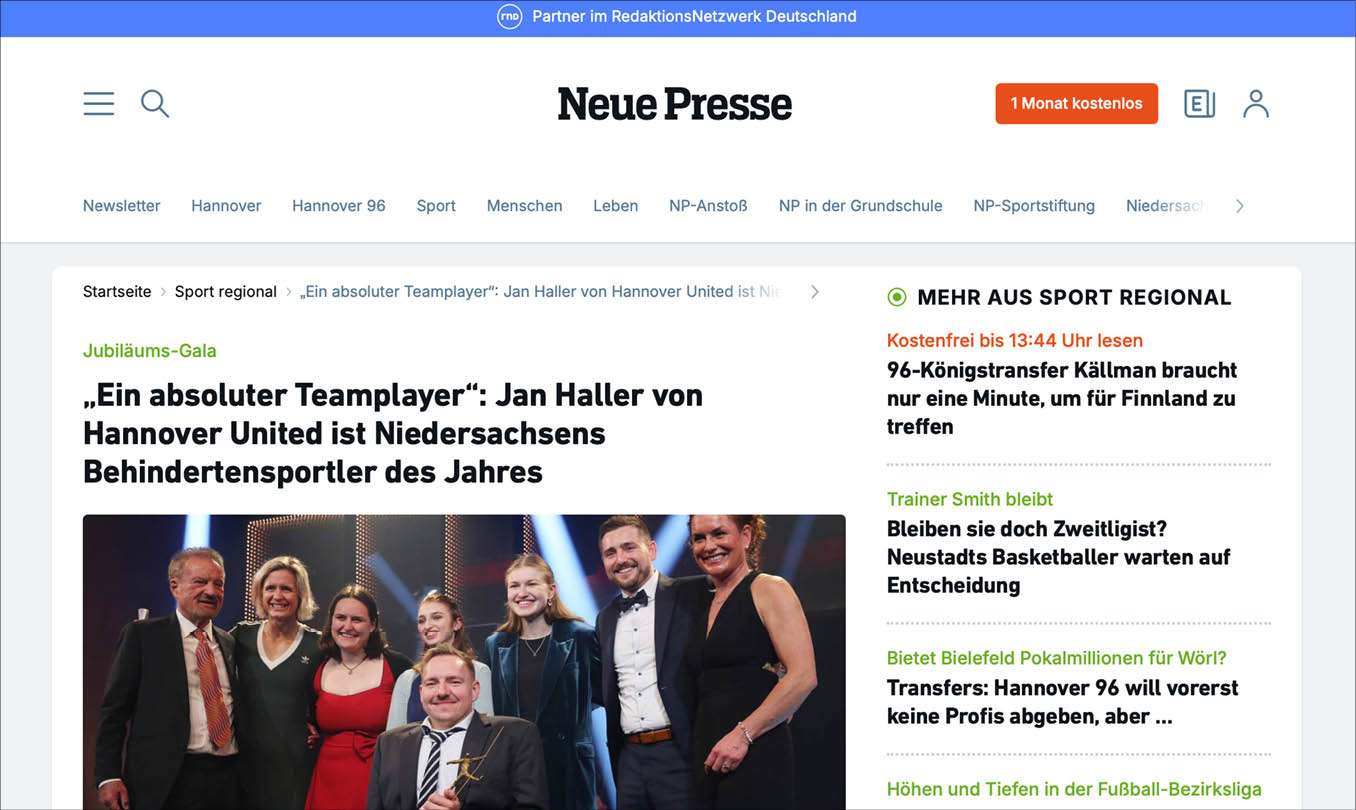
Task: Click the Neue Presse masthead logo
Action: click(x=674, y=103)
